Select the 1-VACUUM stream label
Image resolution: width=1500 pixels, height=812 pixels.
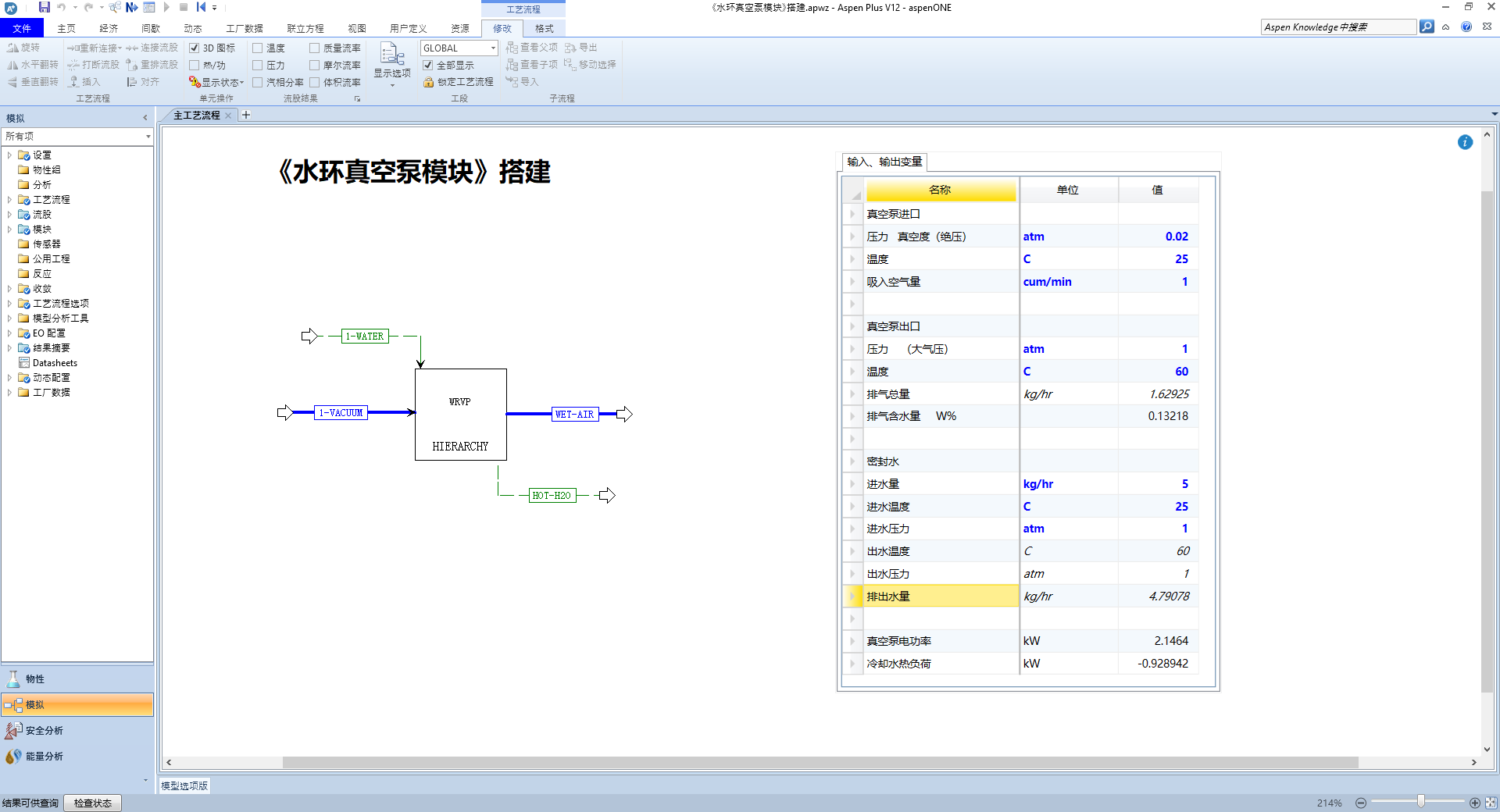coord(341,413)
